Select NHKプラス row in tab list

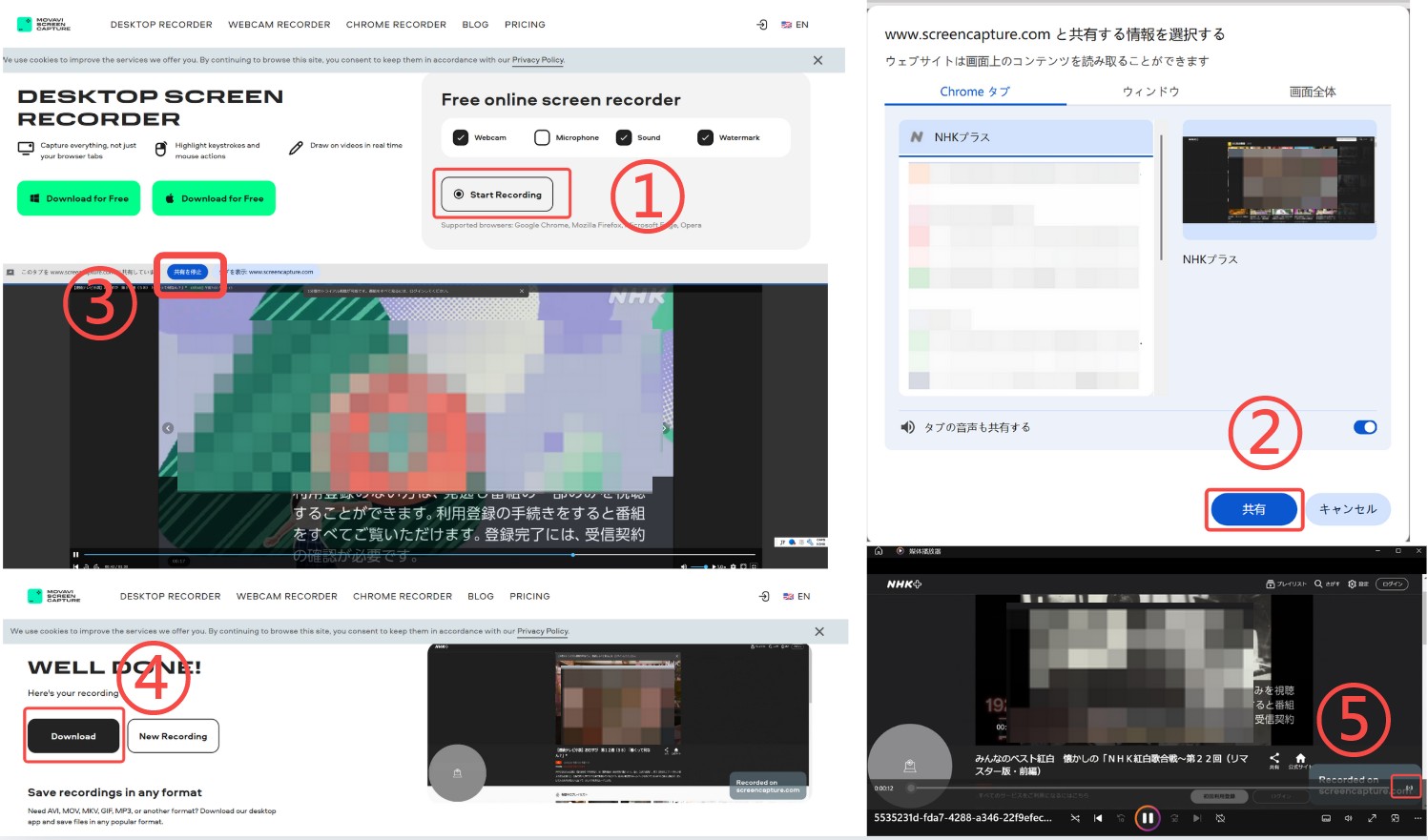[1025, 137]
